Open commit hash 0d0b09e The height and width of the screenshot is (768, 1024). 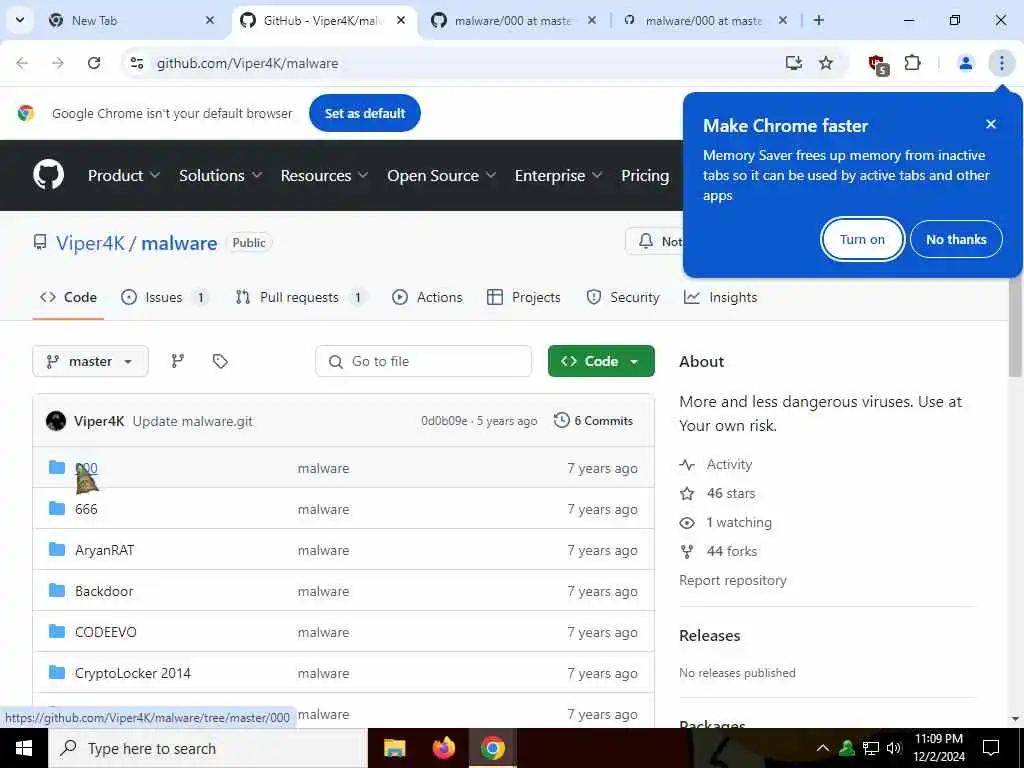pyautogui.click(x=444, y=421)
